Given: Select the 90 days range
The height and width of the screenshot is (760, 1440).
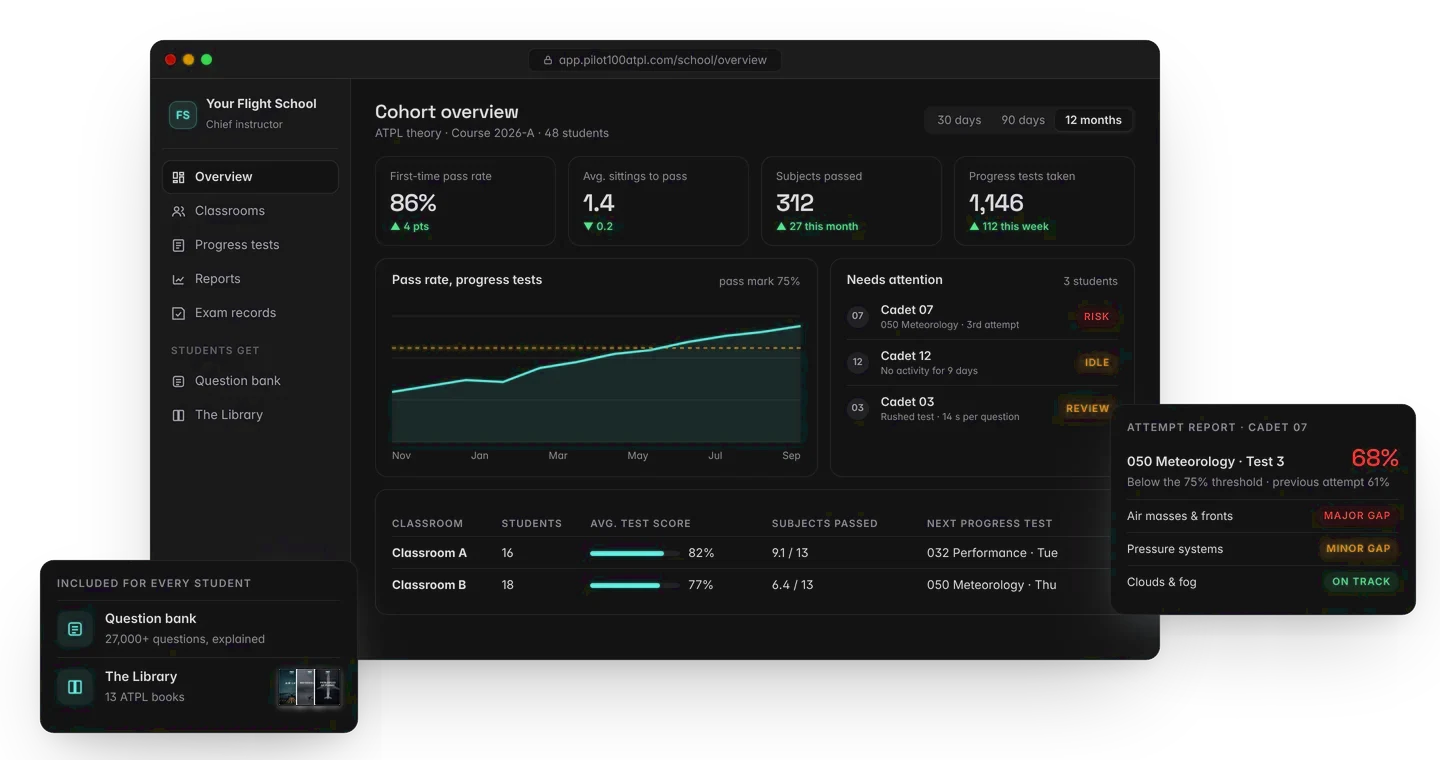Looking at the screenshot, I should [x=1023, y=120].
